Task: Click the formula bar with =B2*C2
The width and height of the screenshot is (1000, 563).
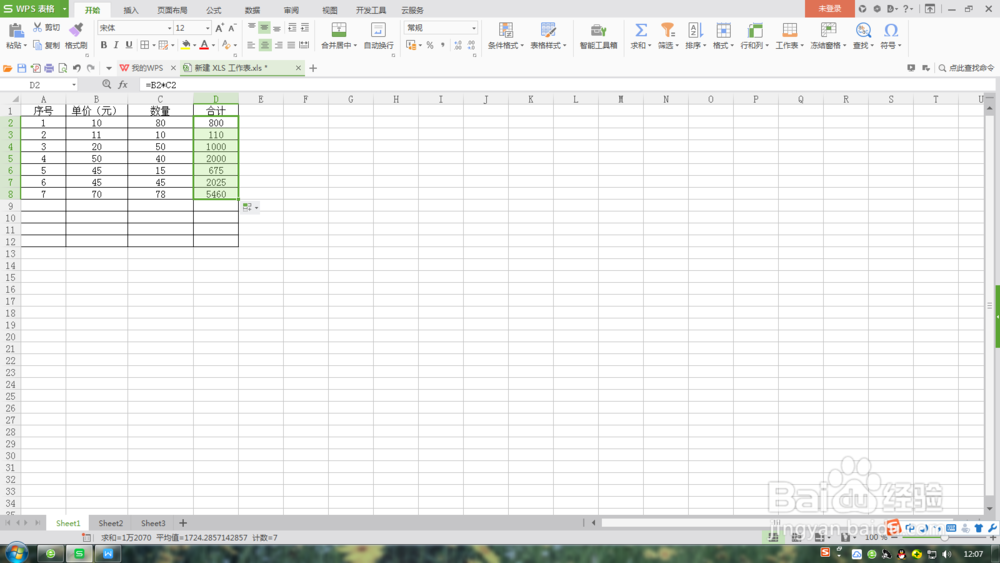Action: (x=568, y=85)
